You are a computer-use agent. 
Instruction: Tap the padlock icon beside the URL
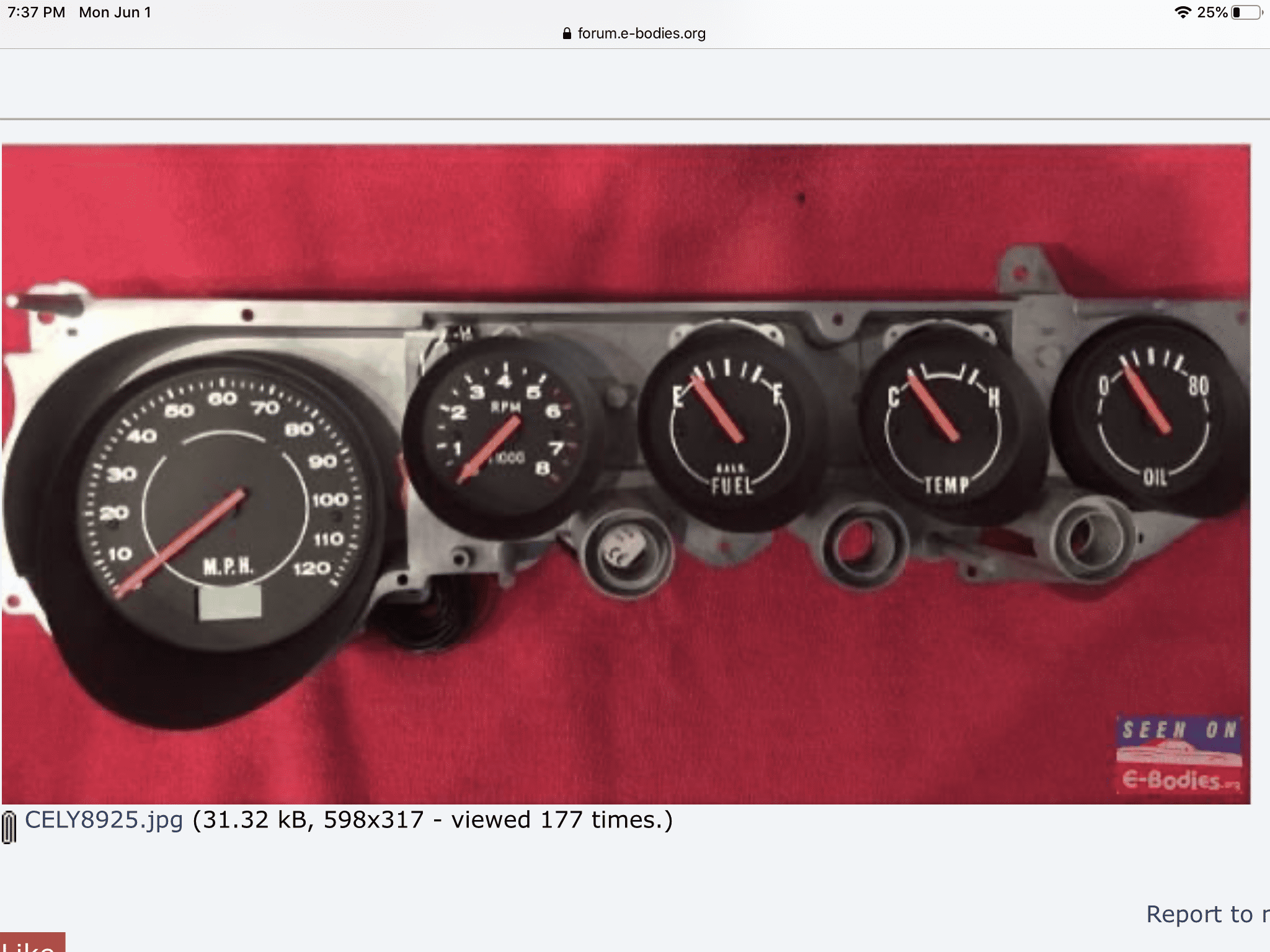tap(566, 33)
